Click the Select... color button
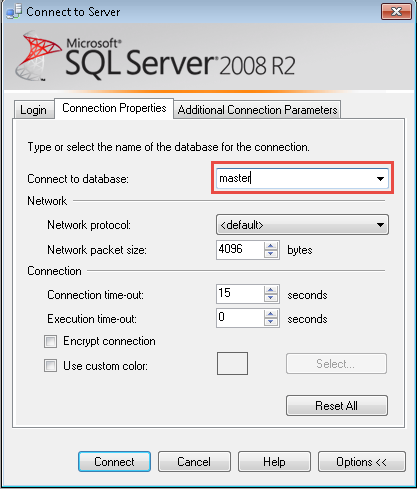Screen dimensions: 417x489 coord(336,364)
